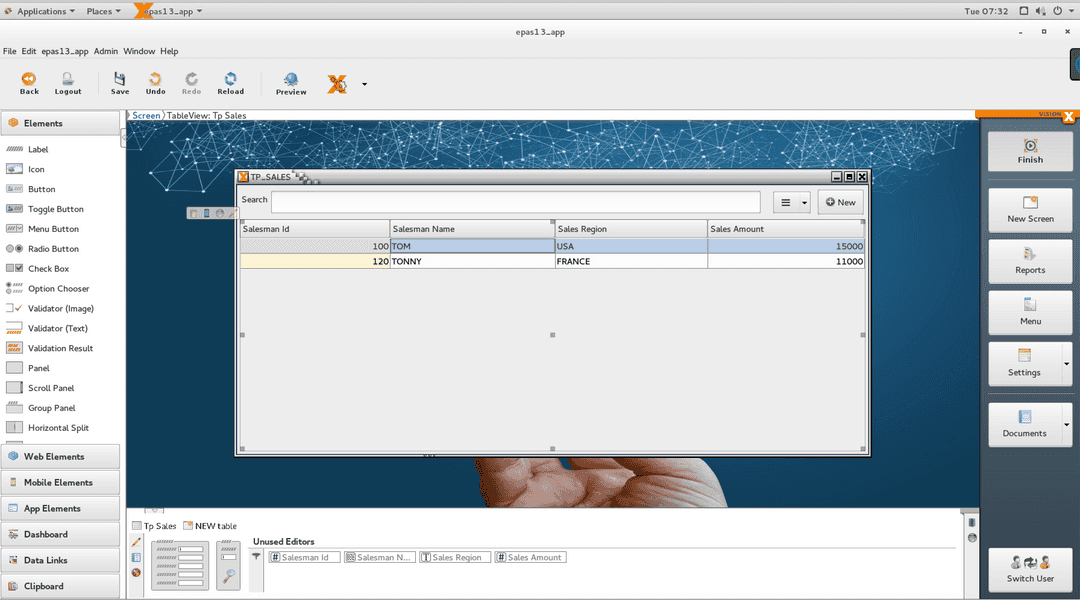Click the filter icon beside Unused Editors
Viewport: 1080px width, 600px height.
pos(255,556)
